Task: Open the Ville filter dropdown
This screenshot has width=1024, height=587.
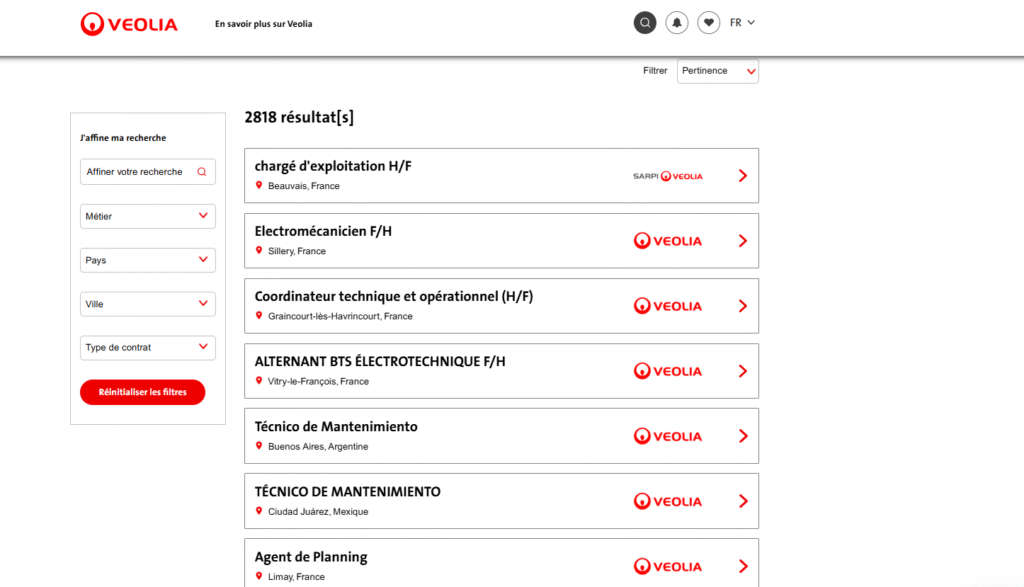Action: click(147, 303)
